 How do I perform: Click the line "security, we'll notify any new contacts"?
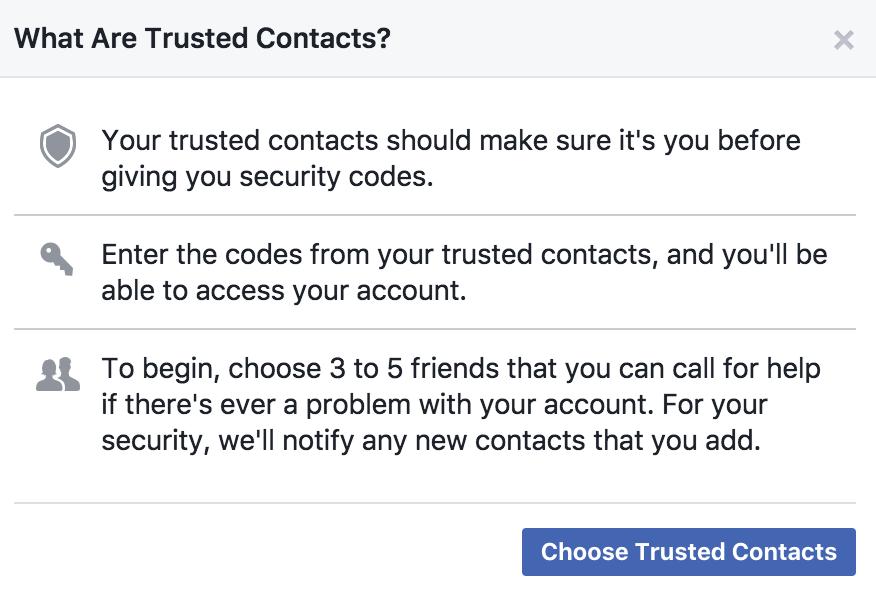tap(430, 442)
